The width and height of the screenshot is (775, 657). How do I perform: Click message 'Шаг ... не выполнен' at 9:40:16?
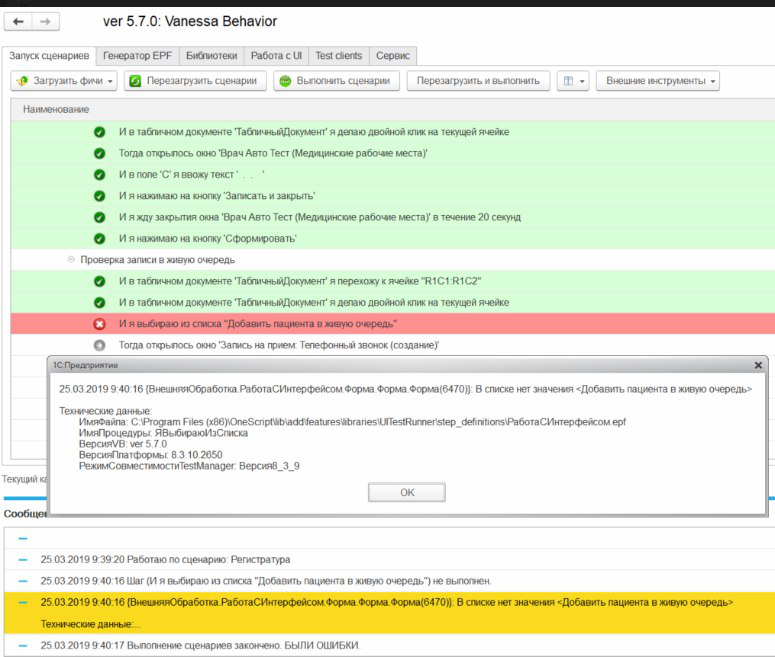coord(265,581)
